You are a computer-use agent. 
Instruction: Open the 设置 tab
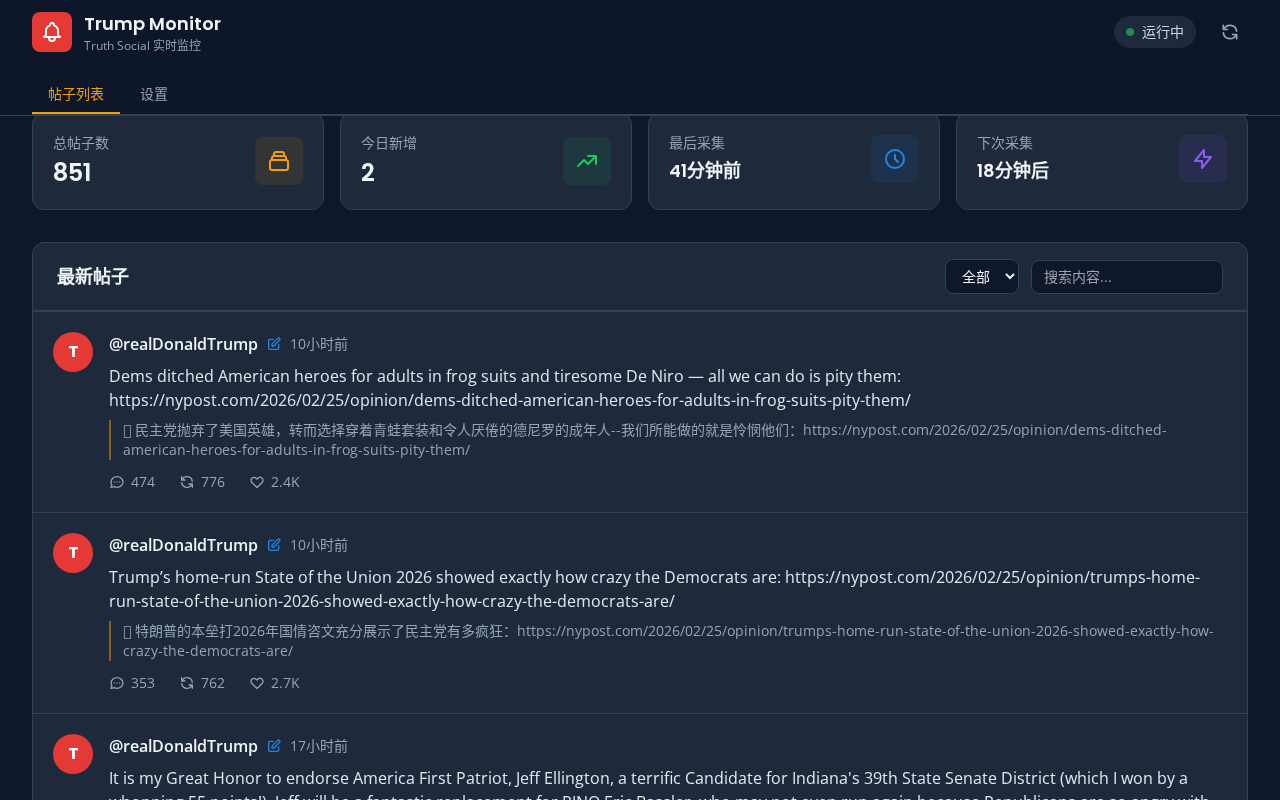coord(154,95)
